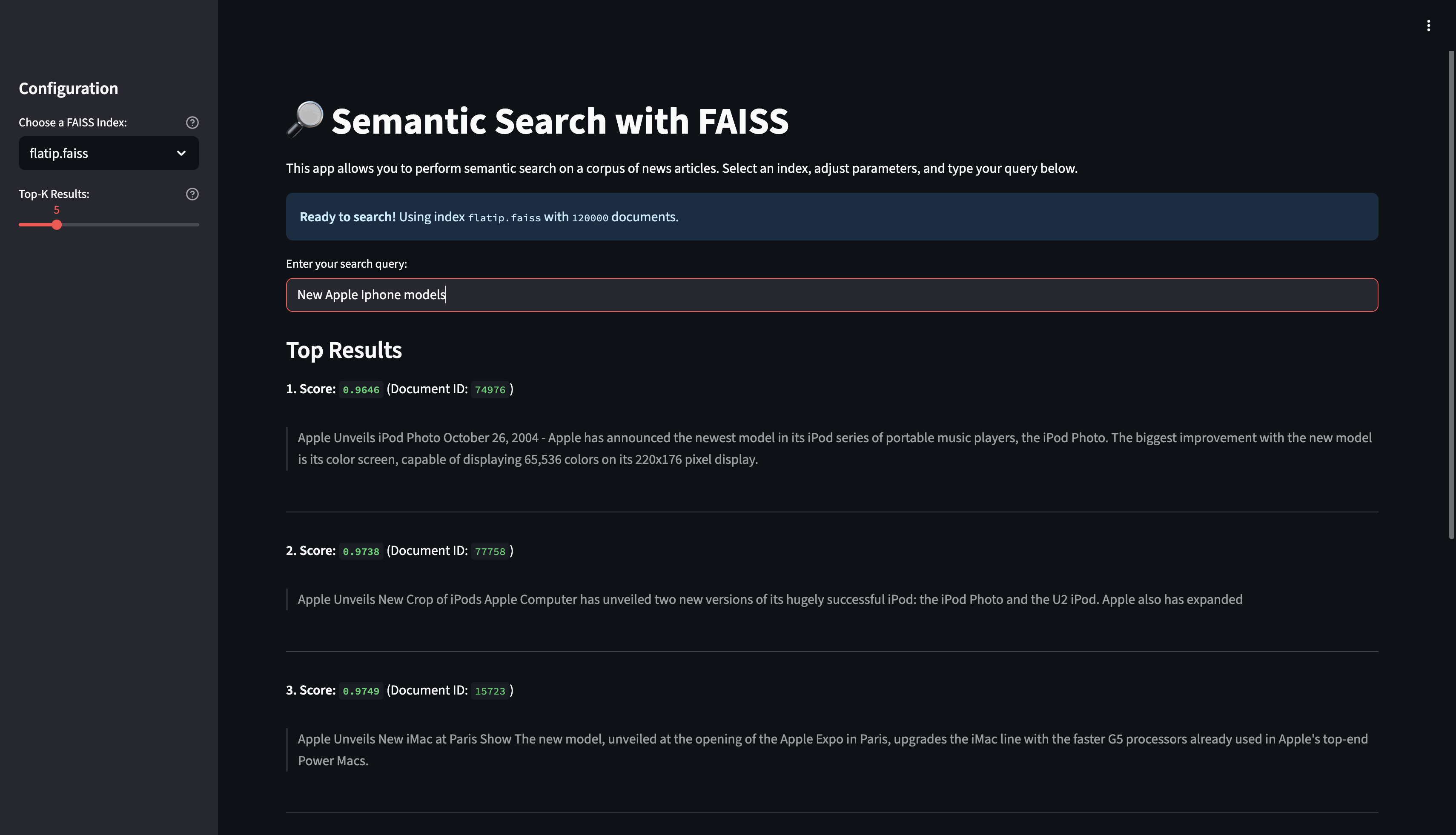Show help for Top-K Results
The width and height of the screenshot is (1456, 835).
(192, 194)
